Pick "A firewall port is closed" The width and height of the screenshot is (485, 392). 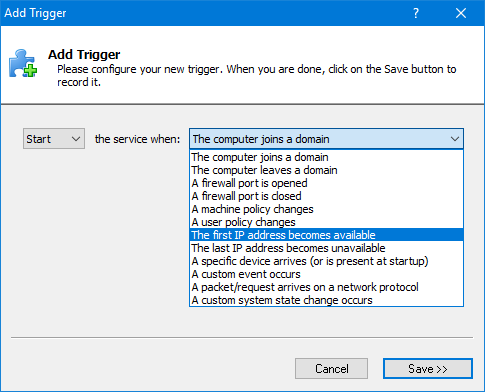coord(326,196)
